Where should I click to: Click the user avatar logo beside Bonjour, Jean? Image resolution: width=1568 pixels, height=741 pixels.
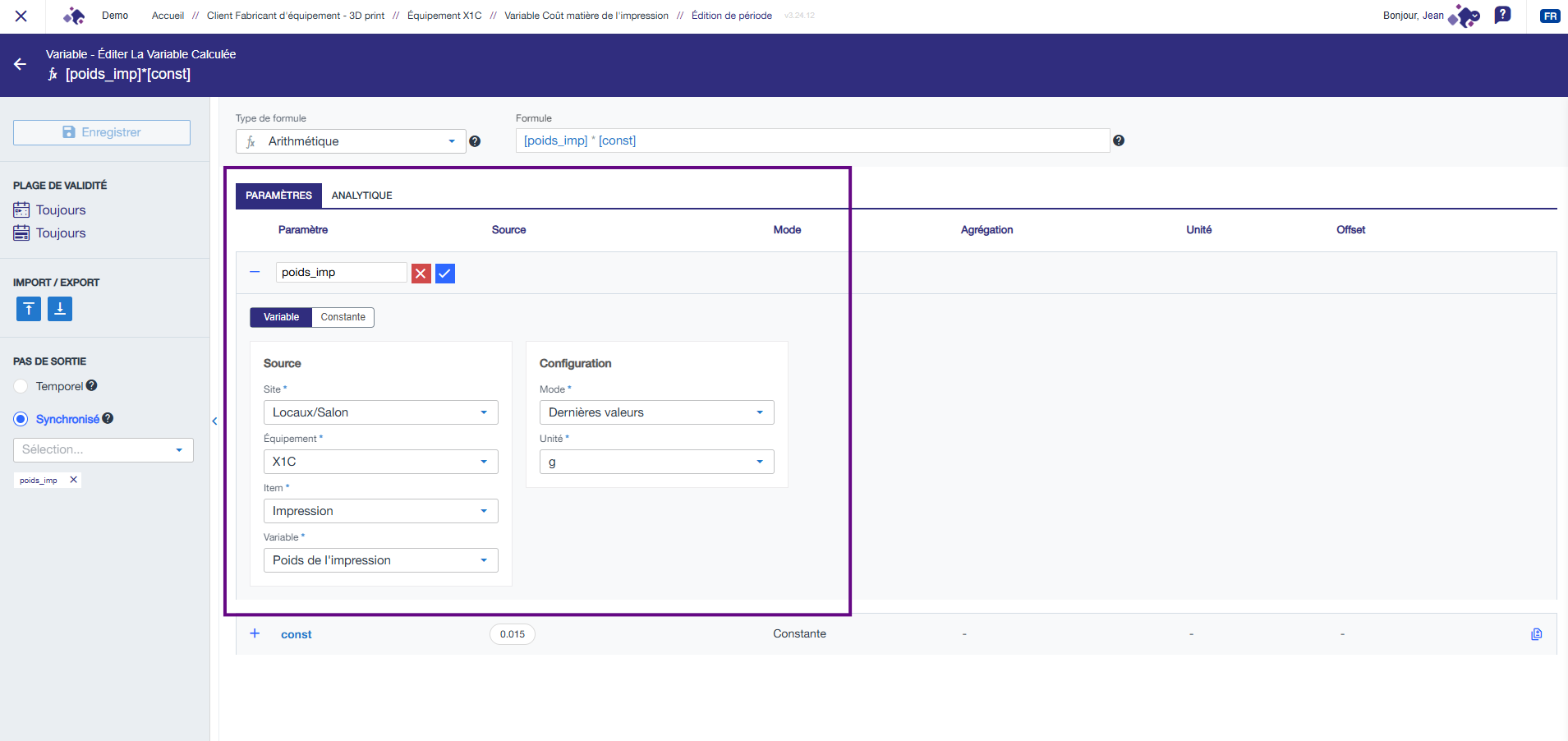pyautogui.click(x=1464, y=16)
